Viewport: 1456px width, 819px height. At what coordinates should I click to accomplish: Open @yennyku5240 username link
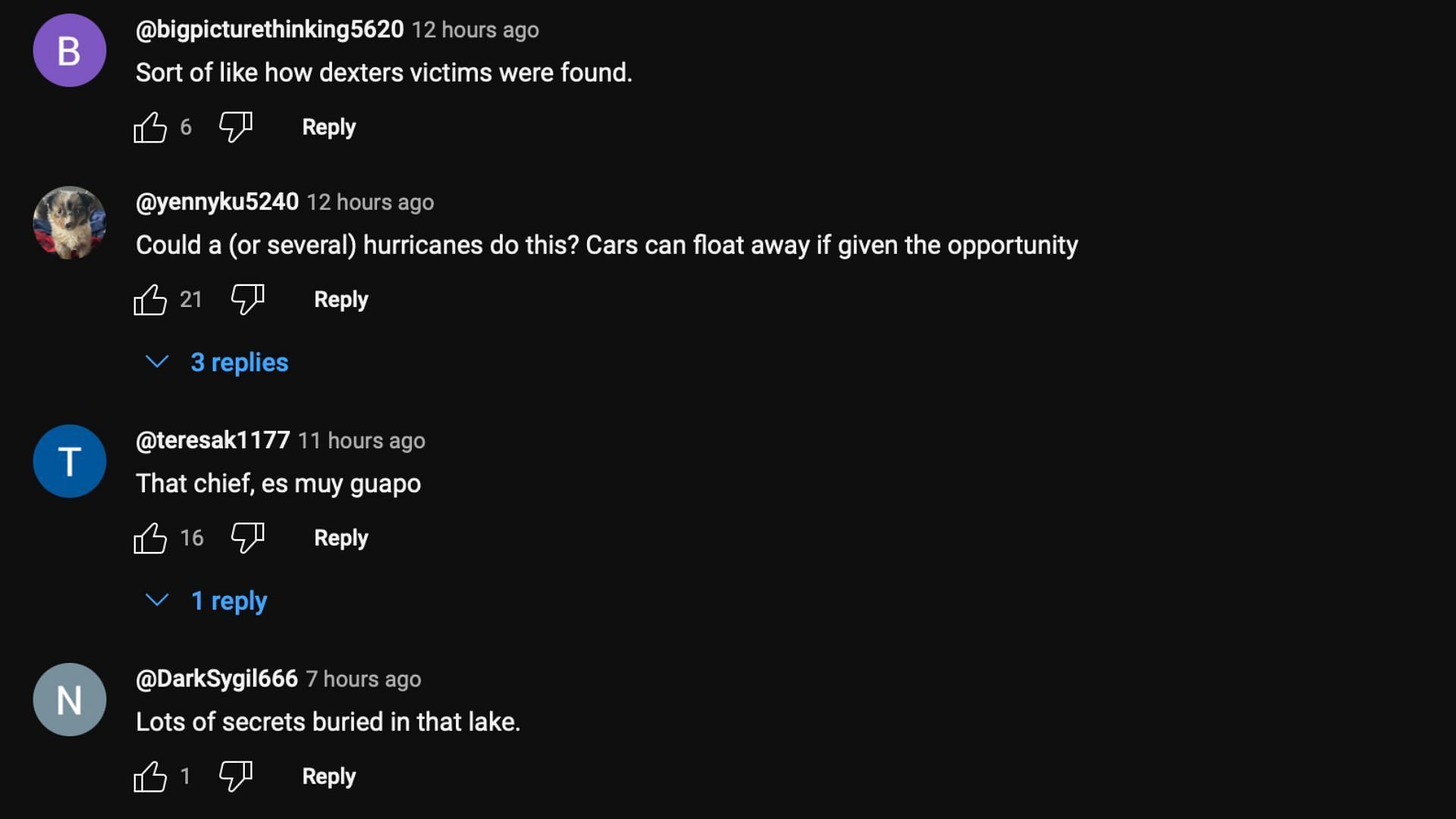pos(217,202)
